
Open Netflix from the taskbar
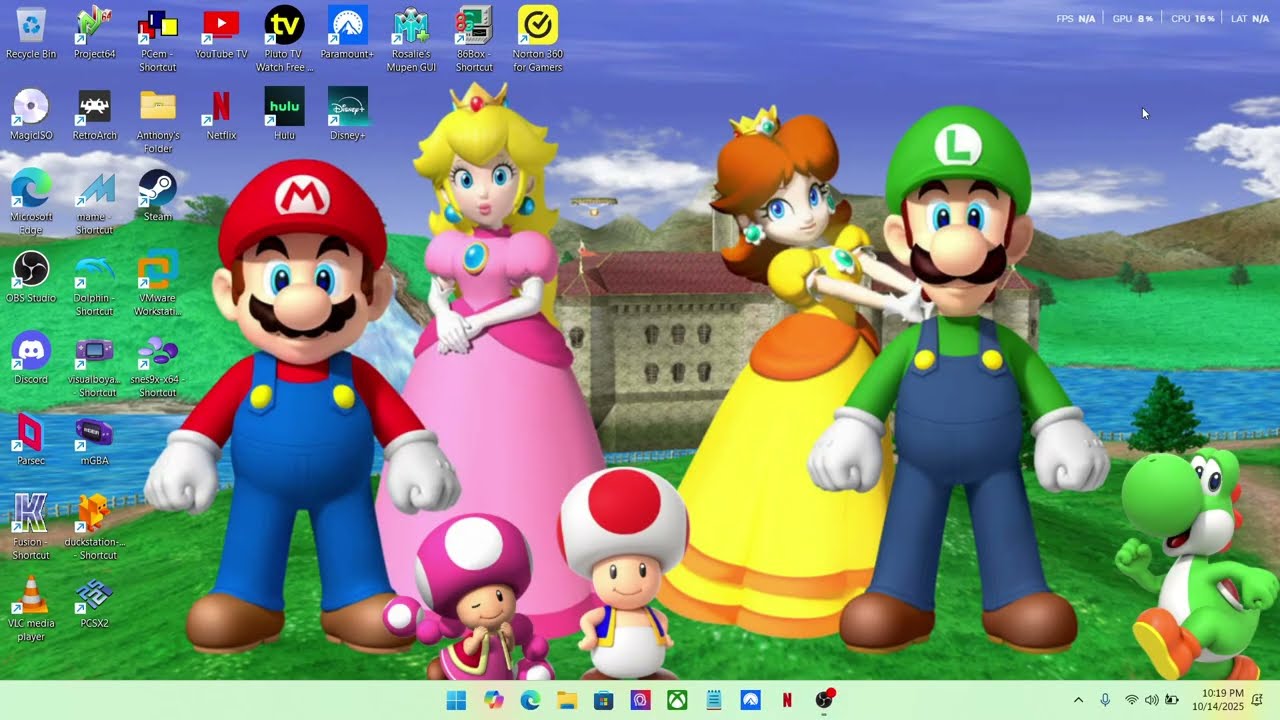pyautogui.click(x=787, y=700)
